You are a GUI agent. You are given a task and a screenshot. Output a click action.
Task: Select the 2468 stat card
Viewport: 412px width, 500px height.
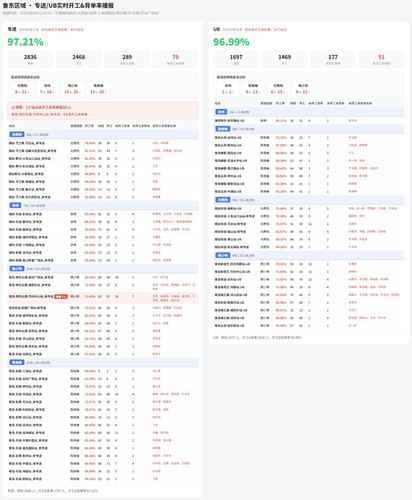coord(79,59)
